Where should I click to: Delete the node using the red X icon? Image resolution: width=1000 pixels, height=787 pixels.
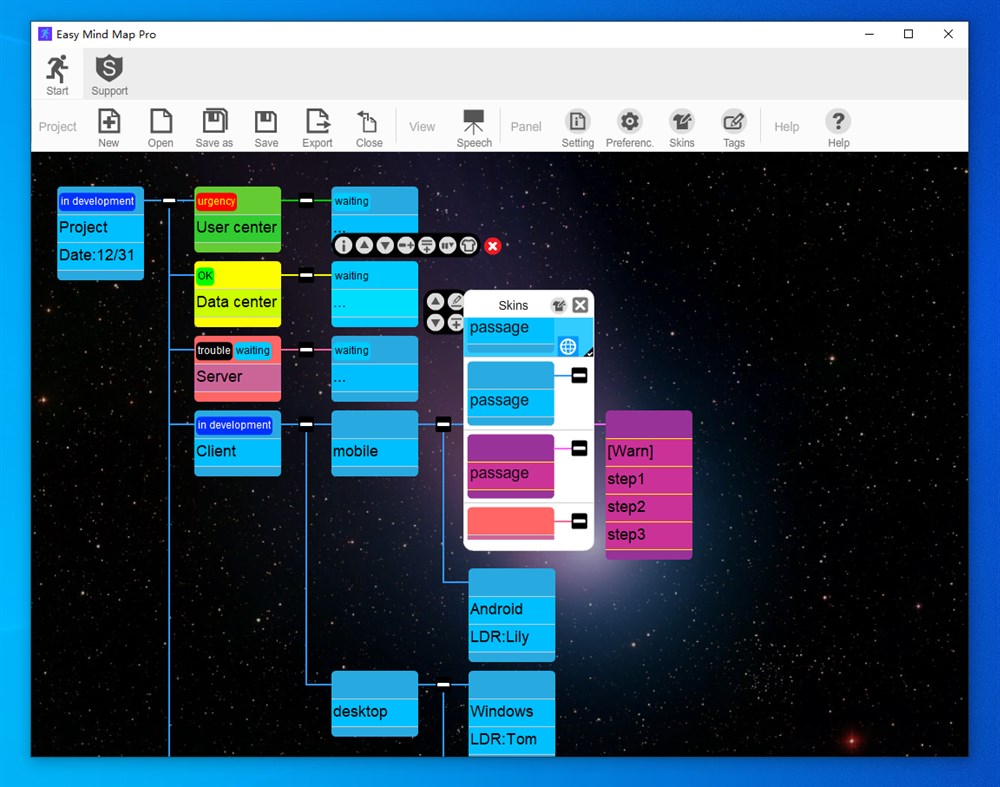click(492, 245)
